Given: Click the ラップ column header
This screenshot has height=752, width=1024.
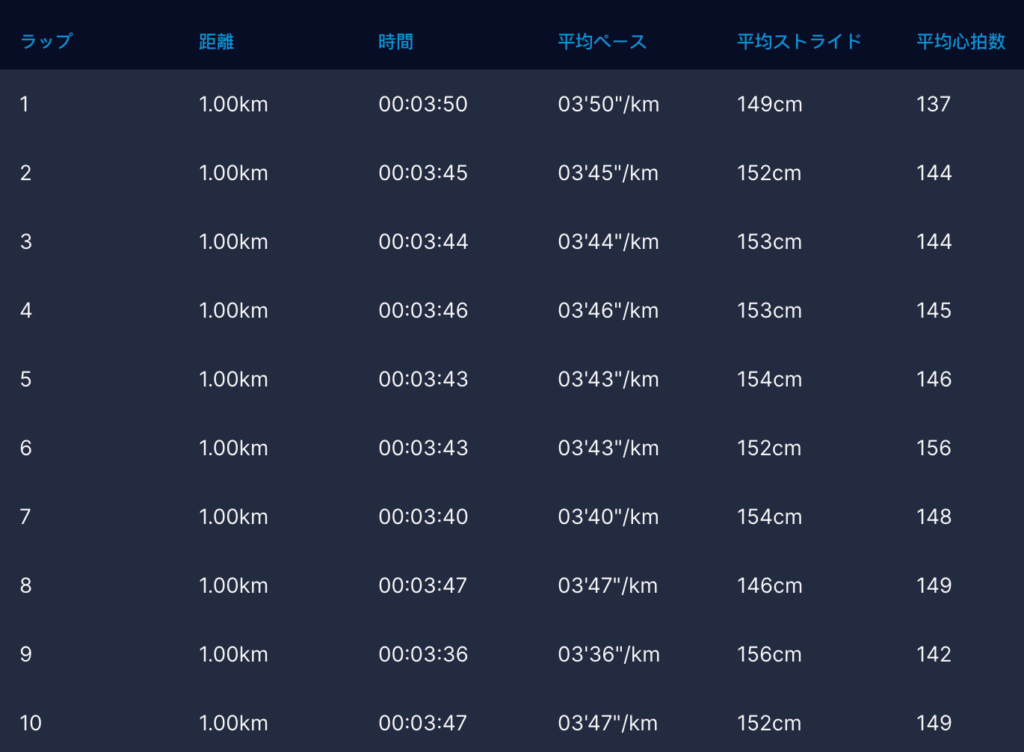Looking at the screenshot, I should pyautogui.click(x=46, y=42).
